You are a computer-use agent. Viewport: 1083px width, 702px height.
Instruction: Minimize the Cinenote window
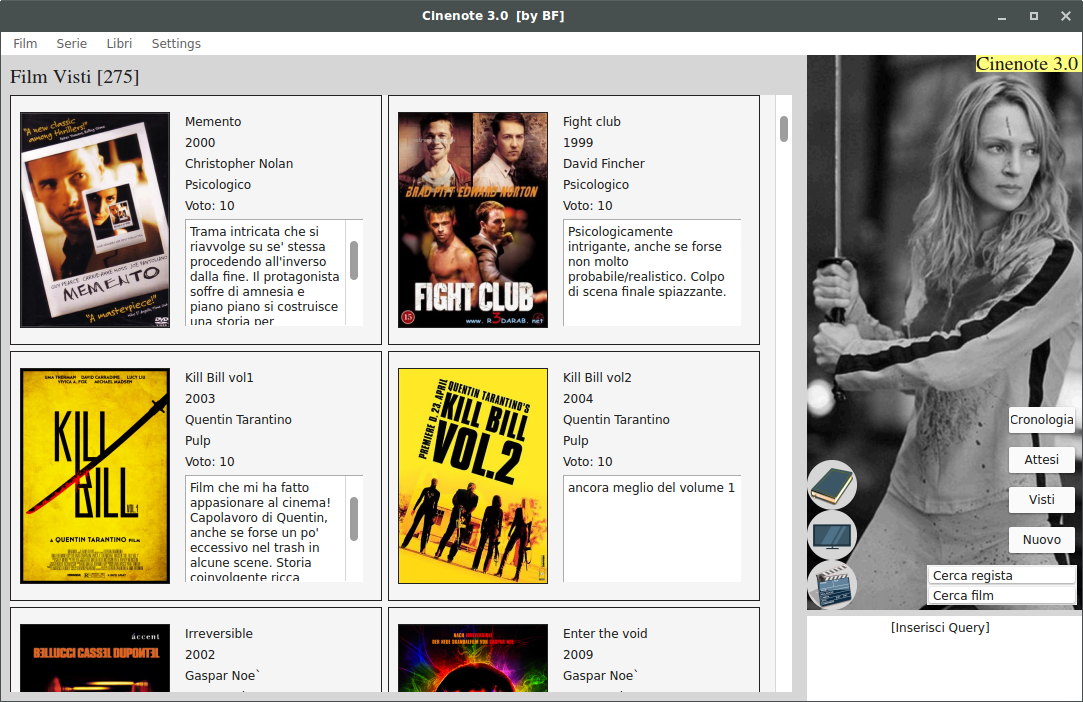point(1002,16)
